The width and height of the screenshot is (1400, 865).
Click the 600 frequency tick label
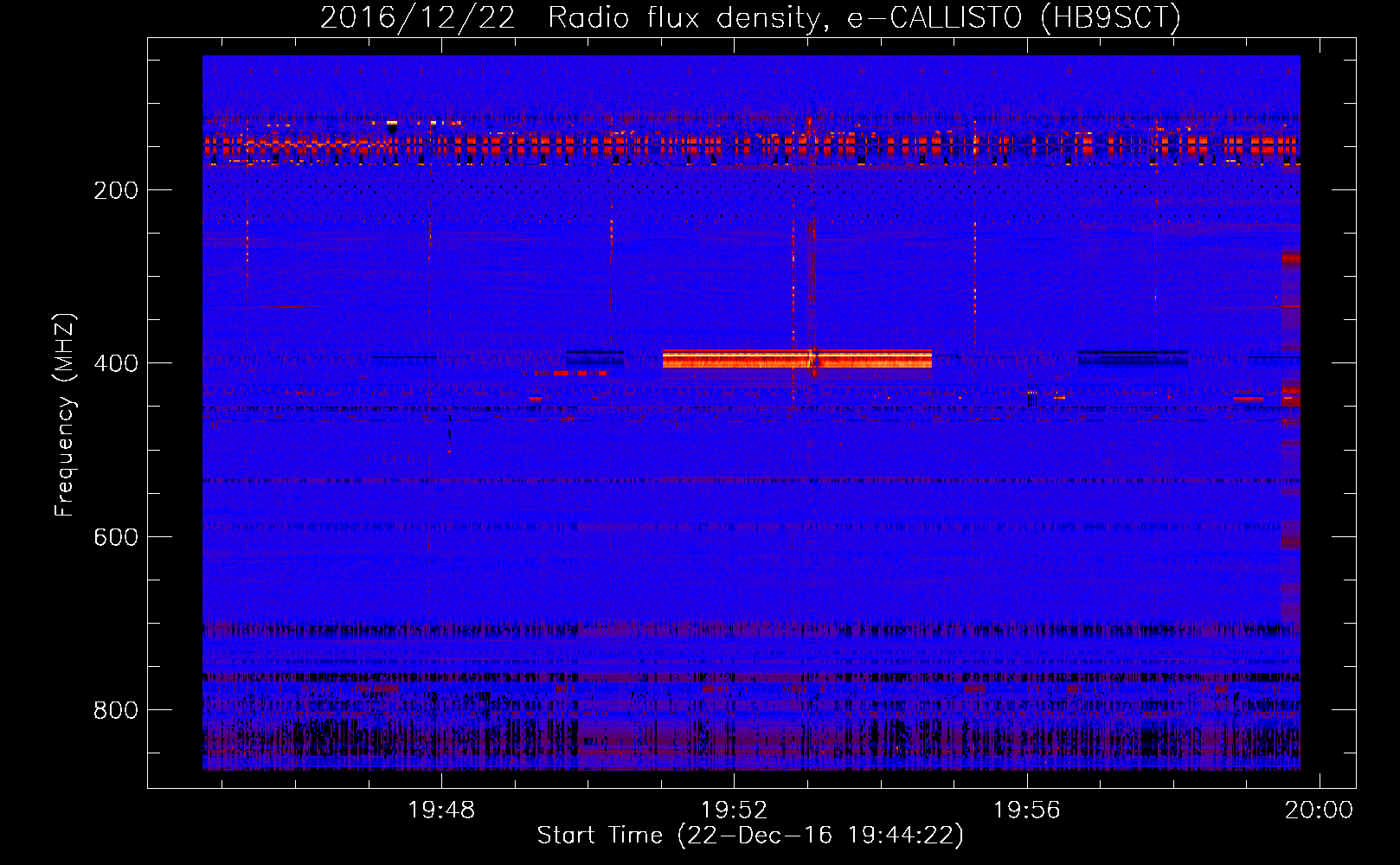[116, 537]
